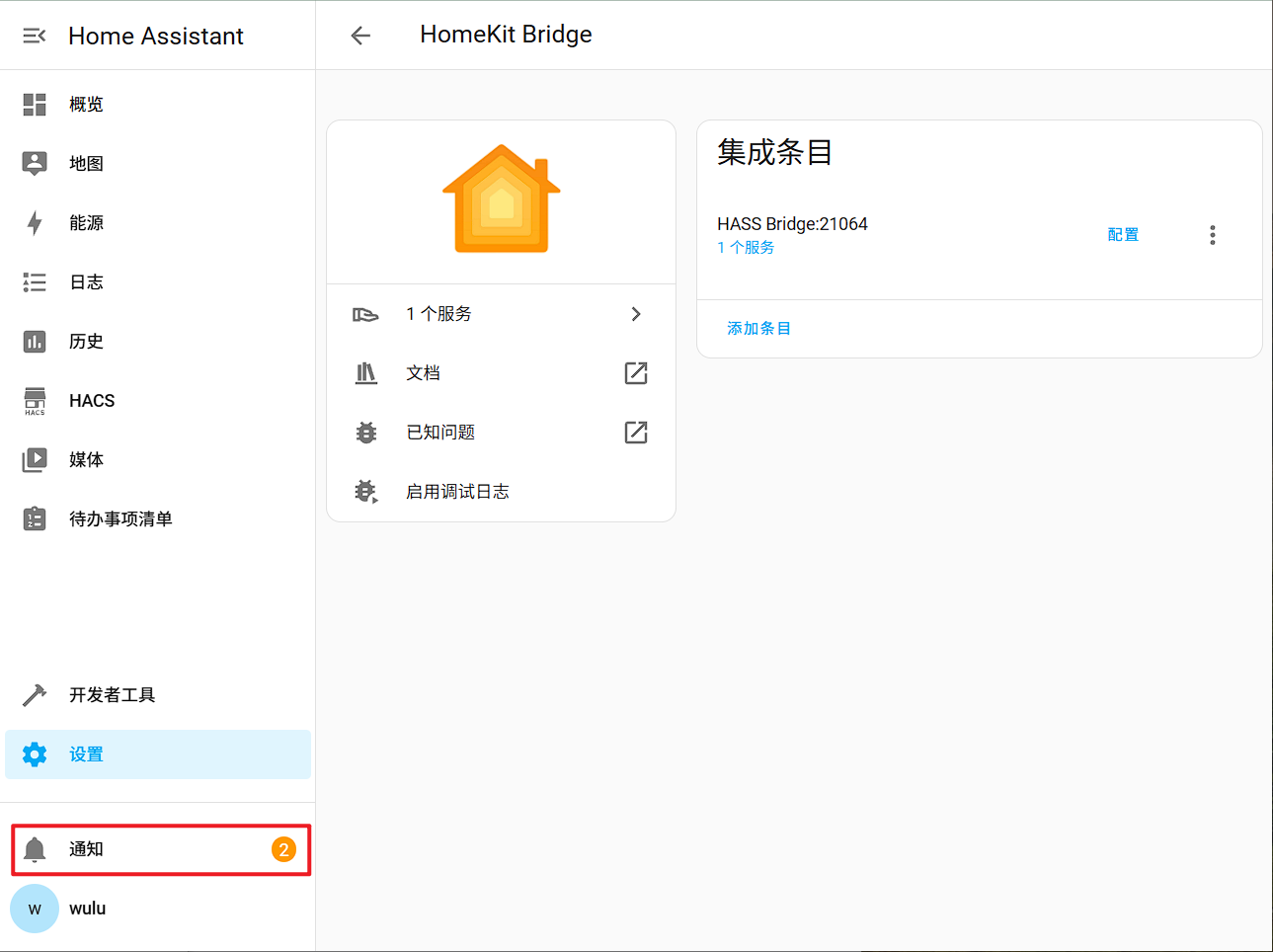Screen dimensions: 1273x952
Task: Click the 设置 gear icon
Action: tap(35, 754)
